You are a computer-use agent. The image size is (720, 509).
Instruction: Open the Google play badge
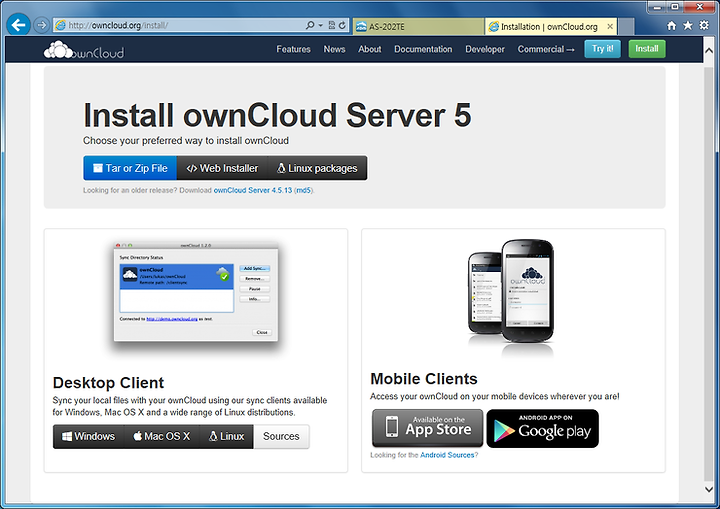(542, 429)
